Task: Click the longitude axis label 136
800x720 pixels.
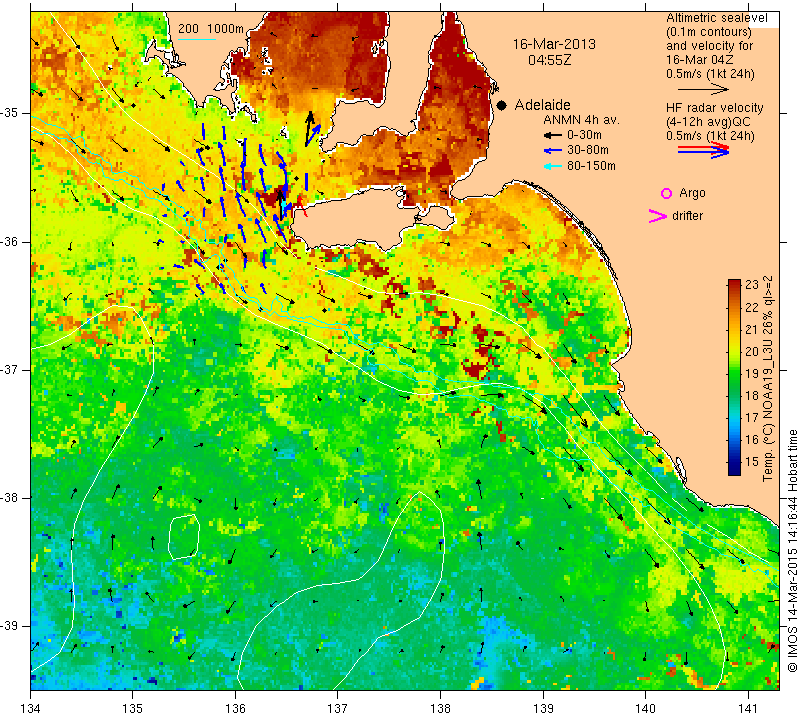Action: (235, 709)
